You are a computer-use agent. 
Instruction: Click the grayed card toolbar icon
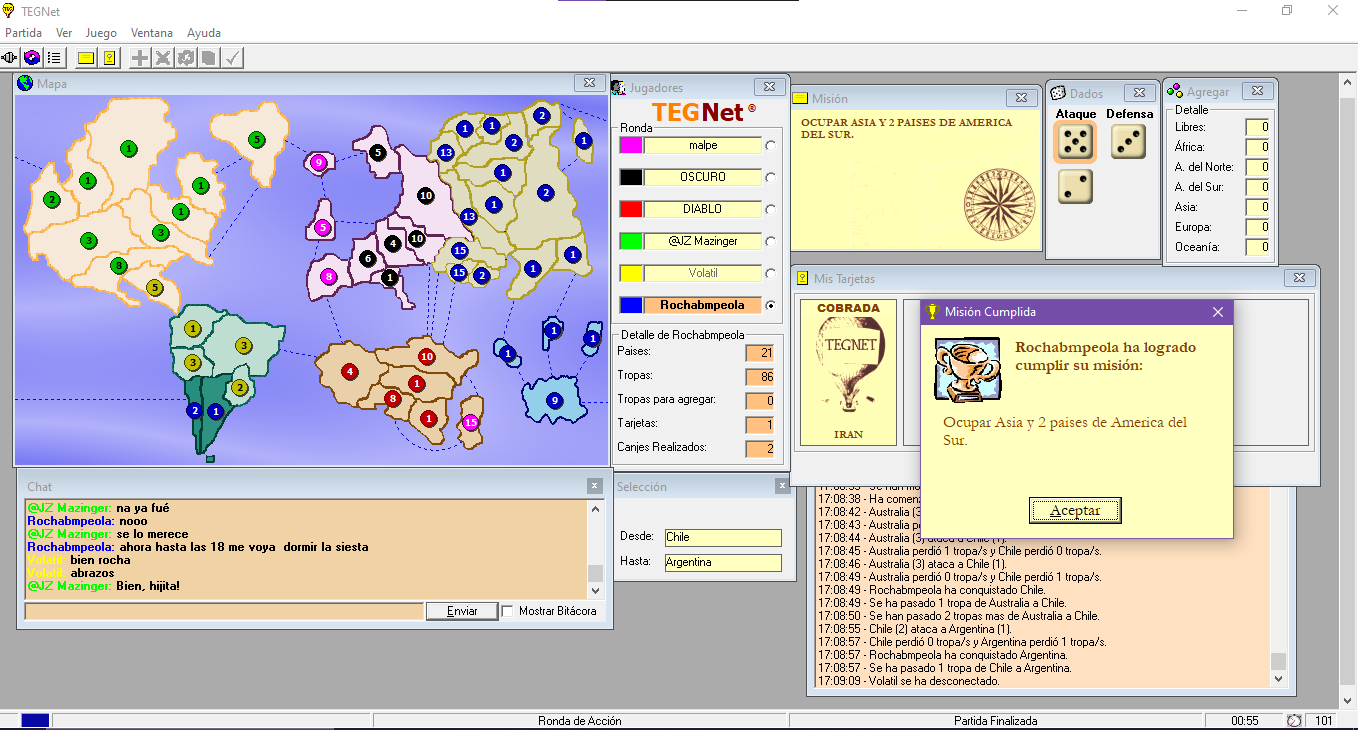pos(209,58)
